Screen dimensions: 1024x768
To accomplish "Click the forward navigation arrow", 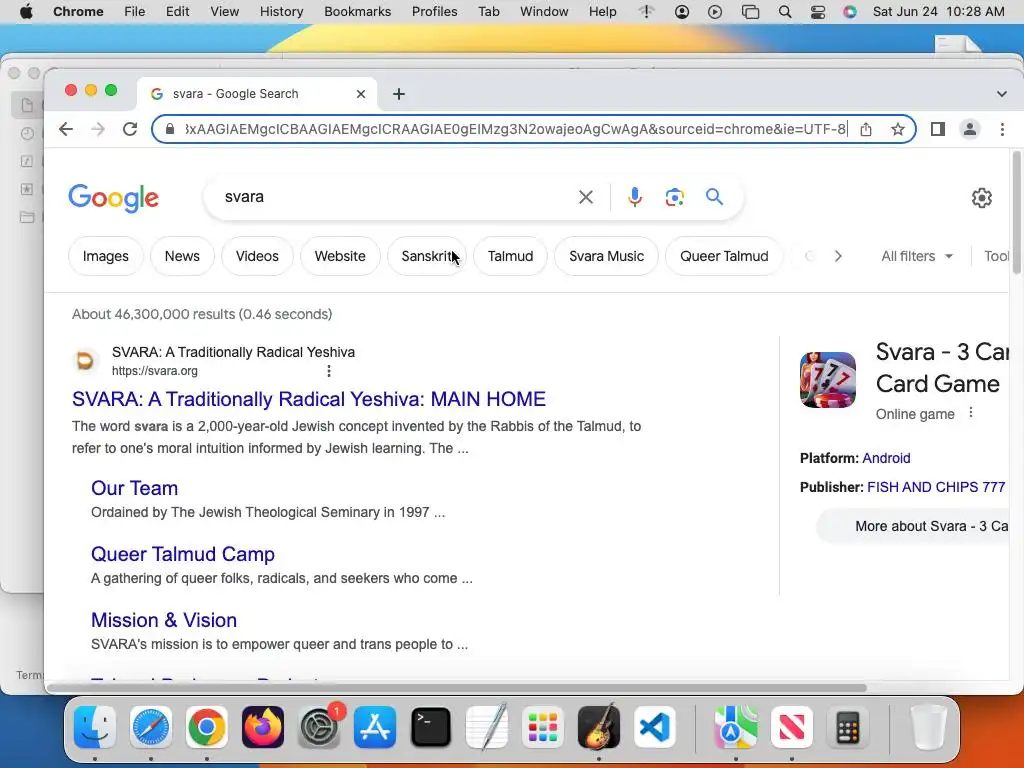I will tap(98, 129).
